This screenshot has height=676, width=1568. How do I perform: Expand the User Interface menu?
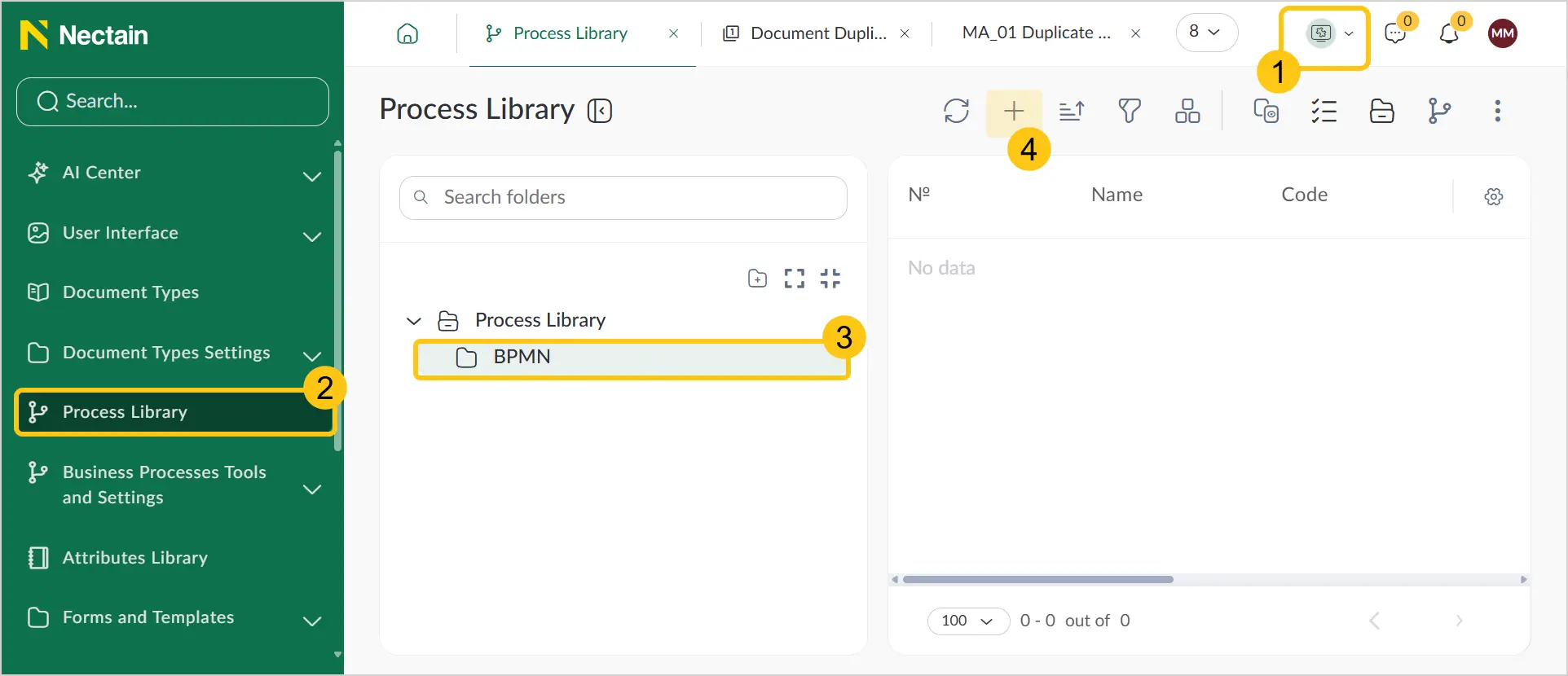(312, 236)
